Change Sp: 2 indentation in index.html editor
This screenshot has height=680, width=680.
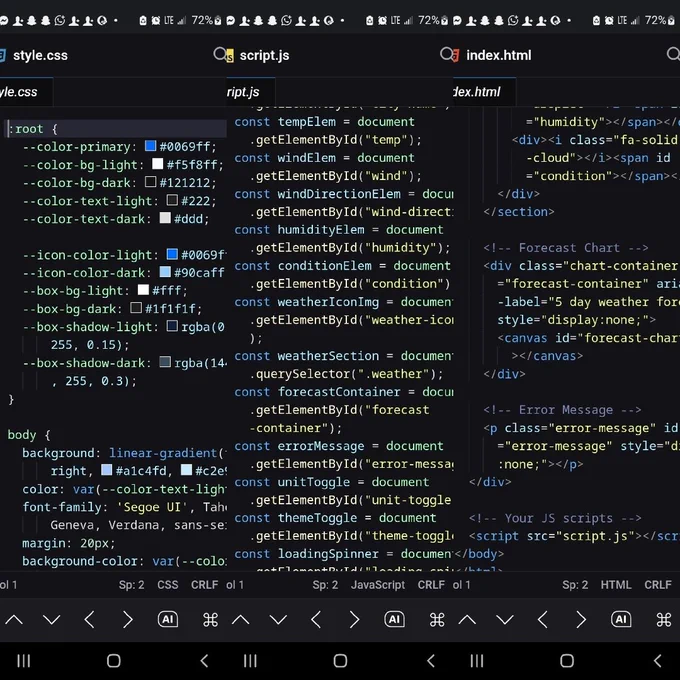[x=575, y=585]
